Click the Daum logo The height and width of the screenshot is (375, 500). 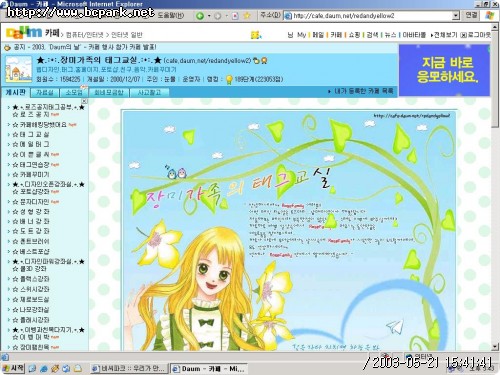tap(24, 32)
